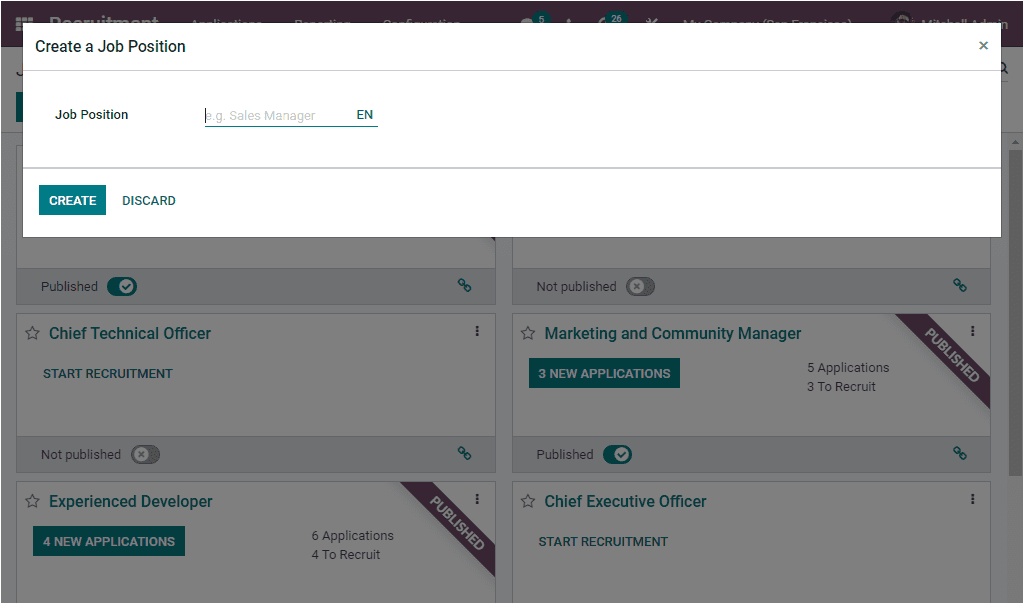Click the notification bell icon

pos(566,22)
